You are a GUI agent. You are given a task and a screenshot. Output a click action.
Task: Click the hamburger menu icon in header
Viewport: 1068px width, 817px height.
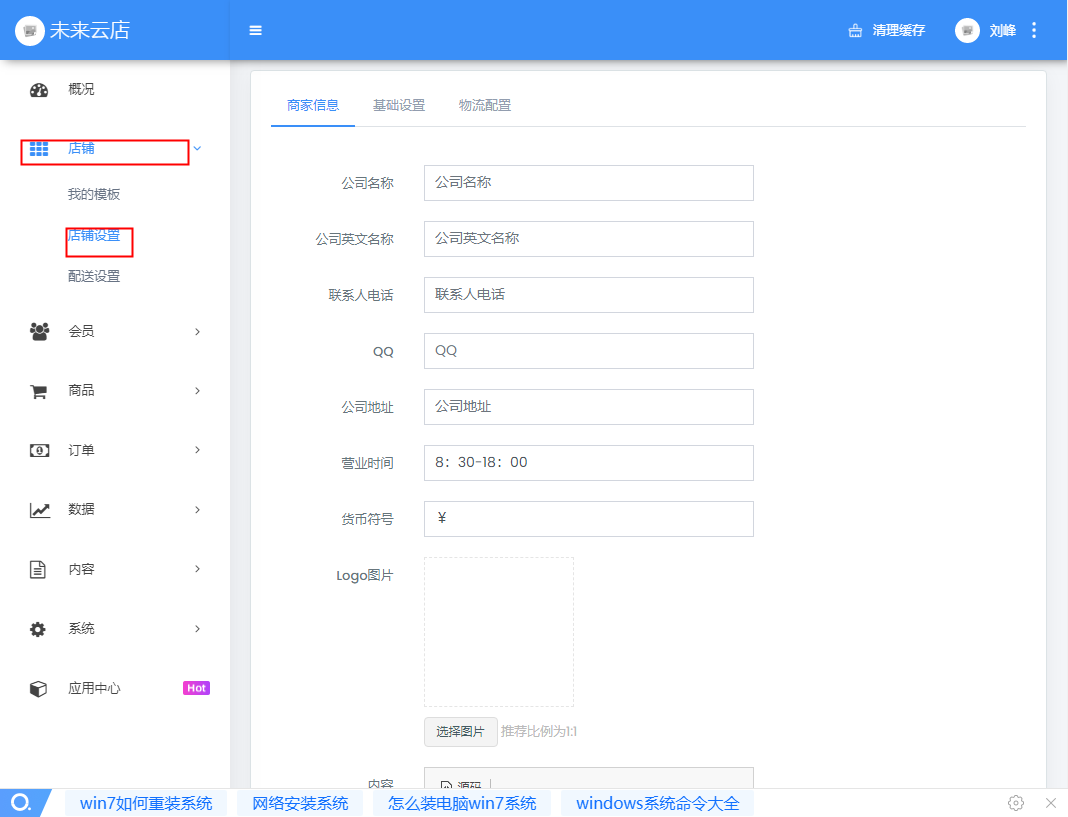[x=256, y=30]
